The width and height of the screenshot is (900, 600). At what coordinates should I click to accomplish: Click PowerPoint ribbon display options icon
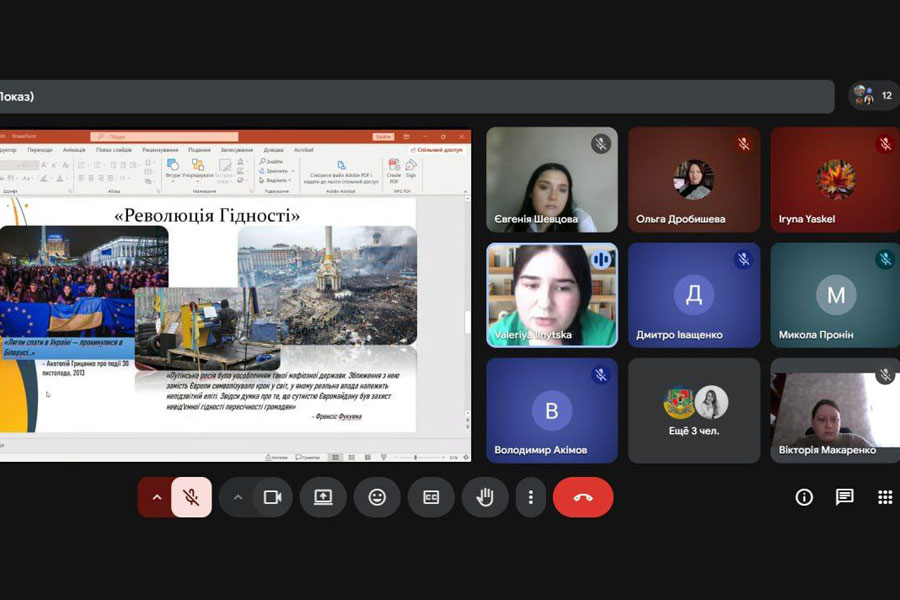[x=406, y=137]
